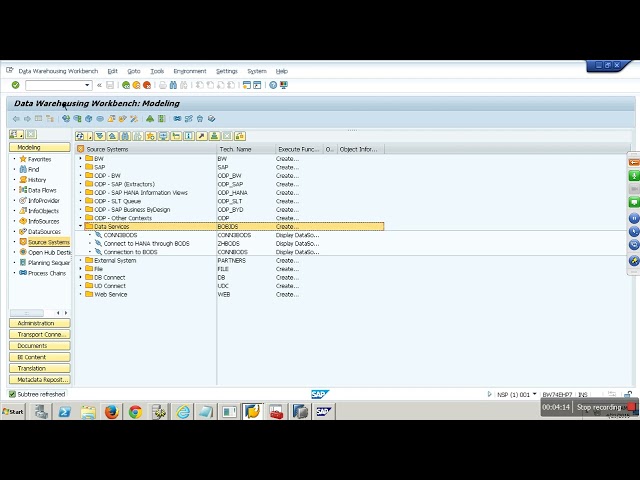Click the Expand Subtree icon in the tree toolbar
Image resolution: width=640 pixels, height=480 pixels.
pos(100,136)
